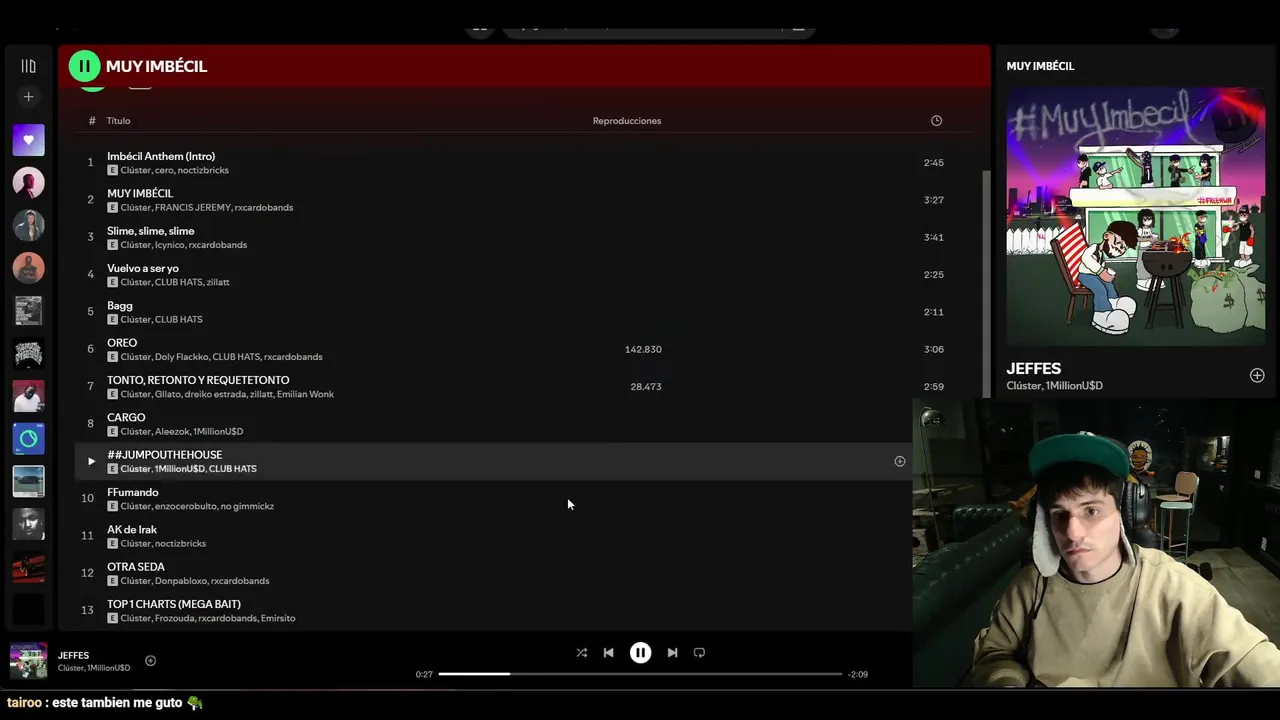
Task: Open Your Library icon in sidebar
Action: coord(28,66)
